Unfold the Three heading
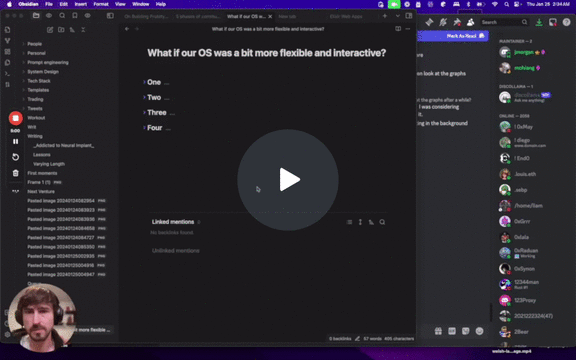 144,112
